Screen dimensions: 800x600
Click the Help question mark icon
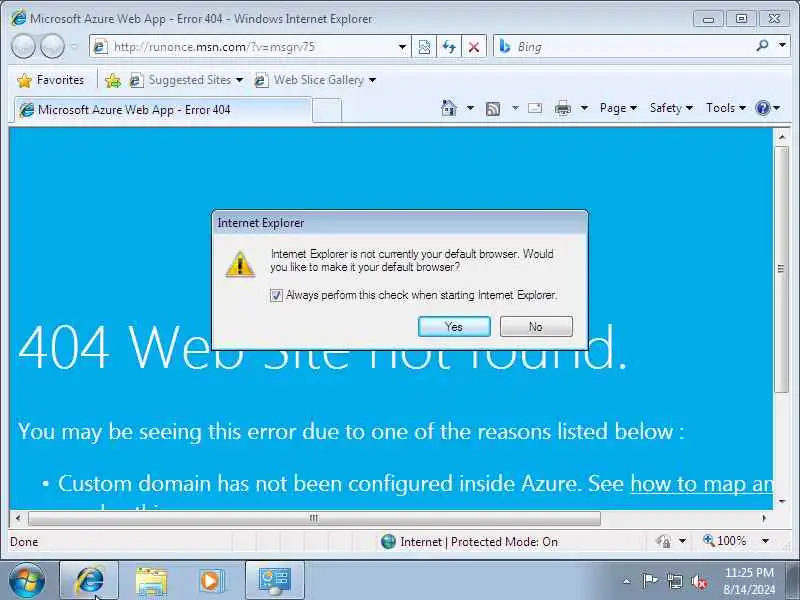click(763, 108)
